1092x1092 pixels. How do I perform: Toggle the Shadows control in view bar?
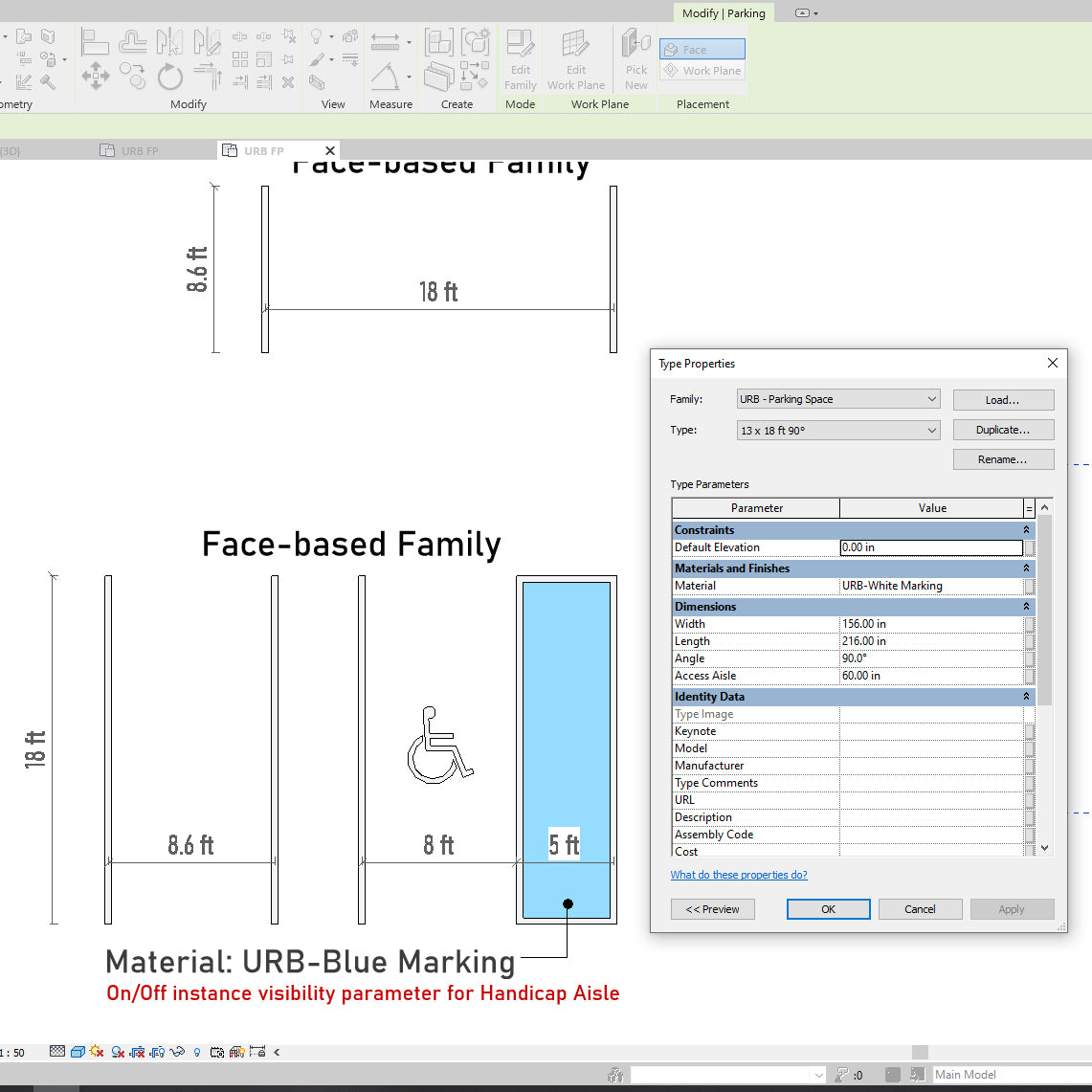117,1052
